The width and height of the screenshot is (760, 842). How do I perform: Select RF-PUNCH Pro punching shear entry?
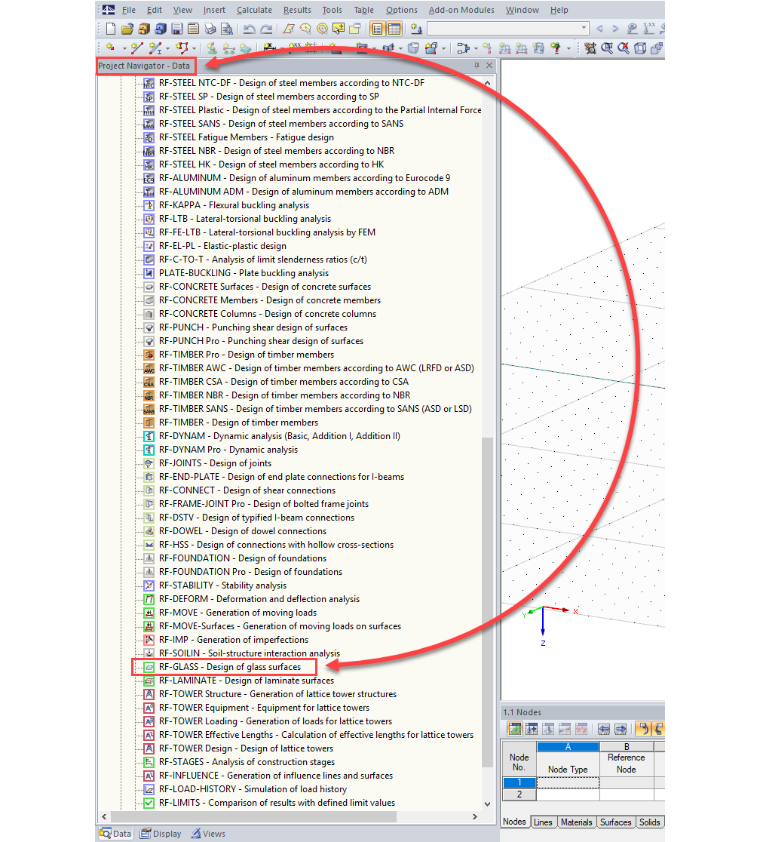pos(261,341)
